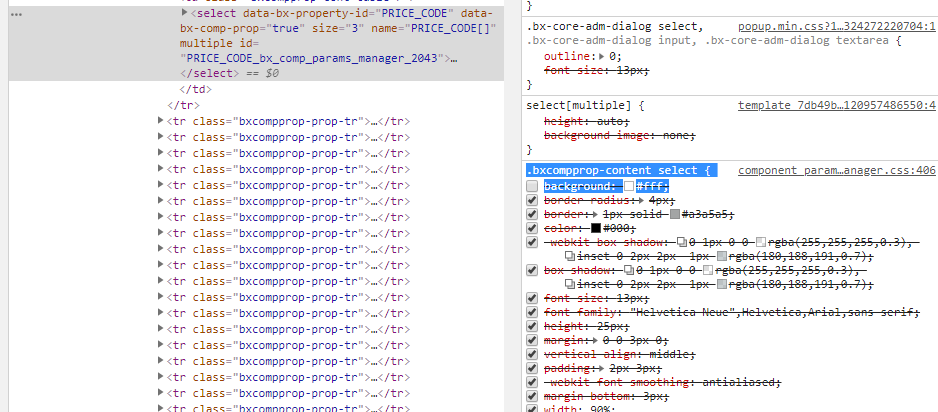Click the name="PRICE_CODE[]" attribute
The width and height of the screenshot is (938, 412).
point(433,28)
